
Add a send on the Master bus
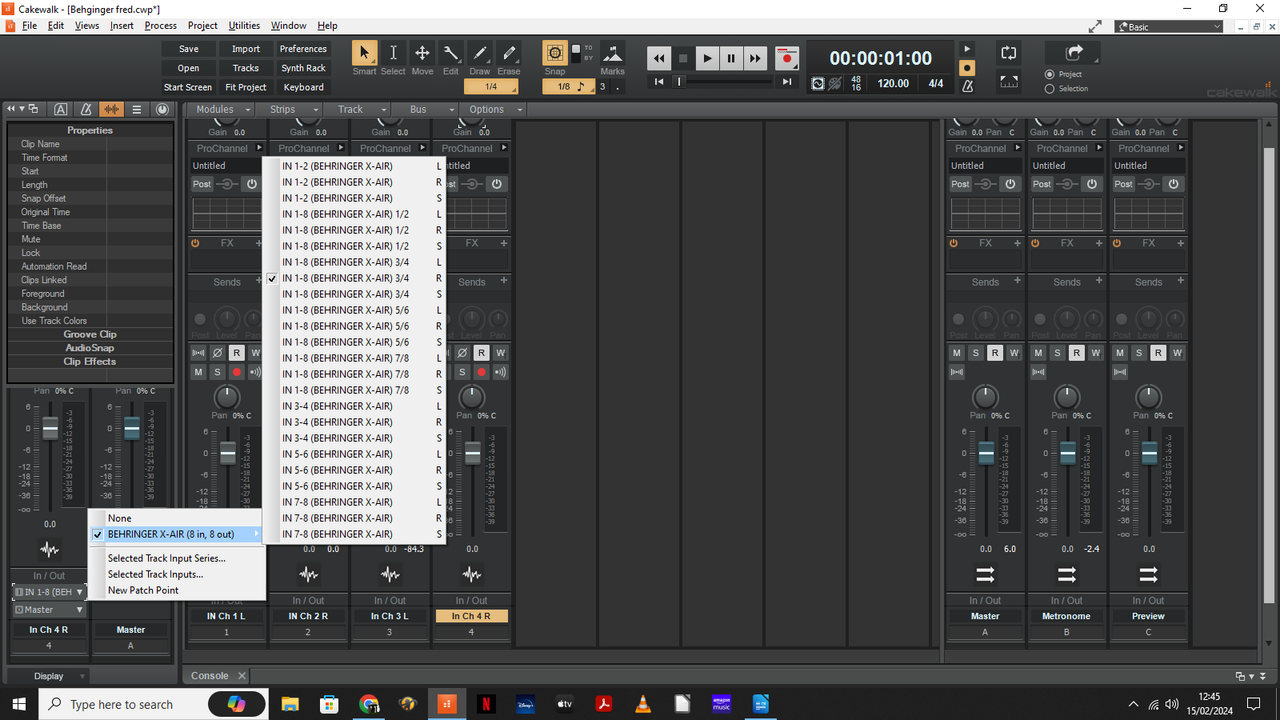1017,282
